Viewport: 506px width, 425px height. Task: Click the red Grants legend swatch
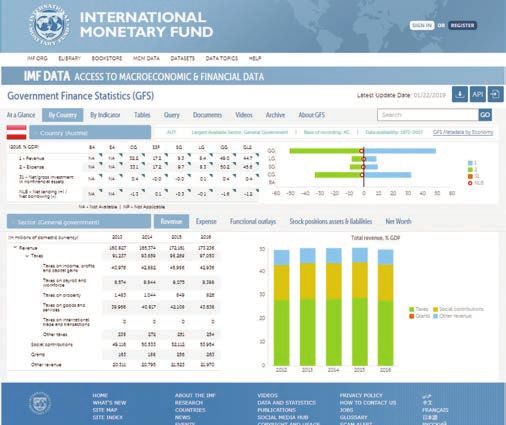tap(411, 316)
